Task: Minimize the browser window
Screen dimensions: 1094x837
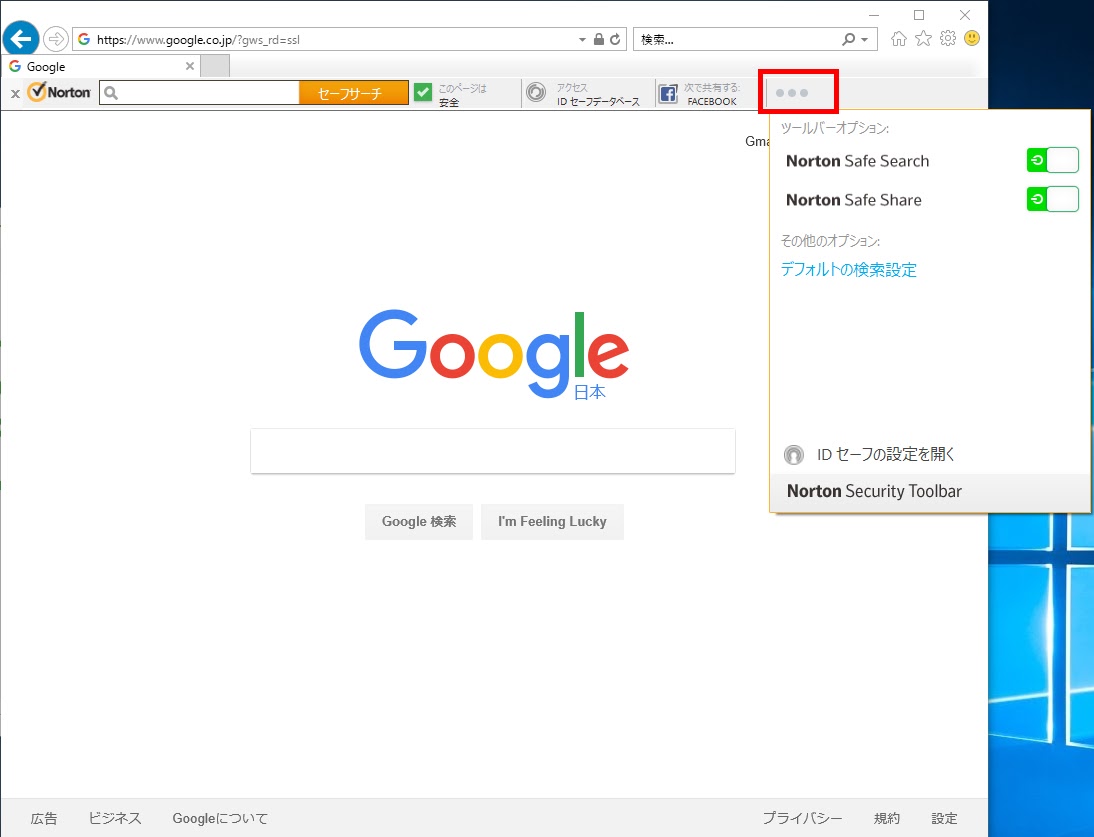Action: pos(874,15)
